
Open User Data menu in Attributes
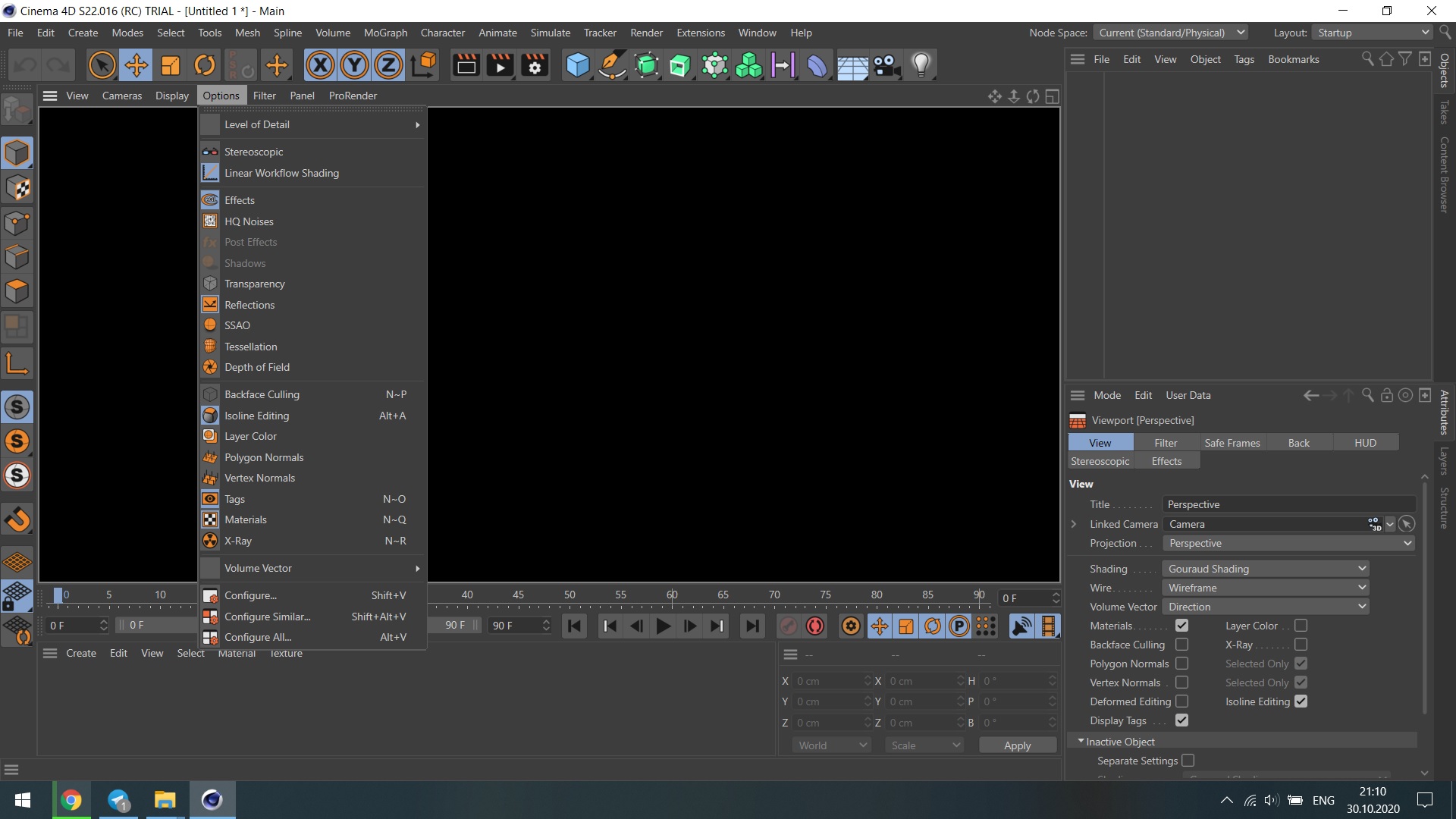1188,395
